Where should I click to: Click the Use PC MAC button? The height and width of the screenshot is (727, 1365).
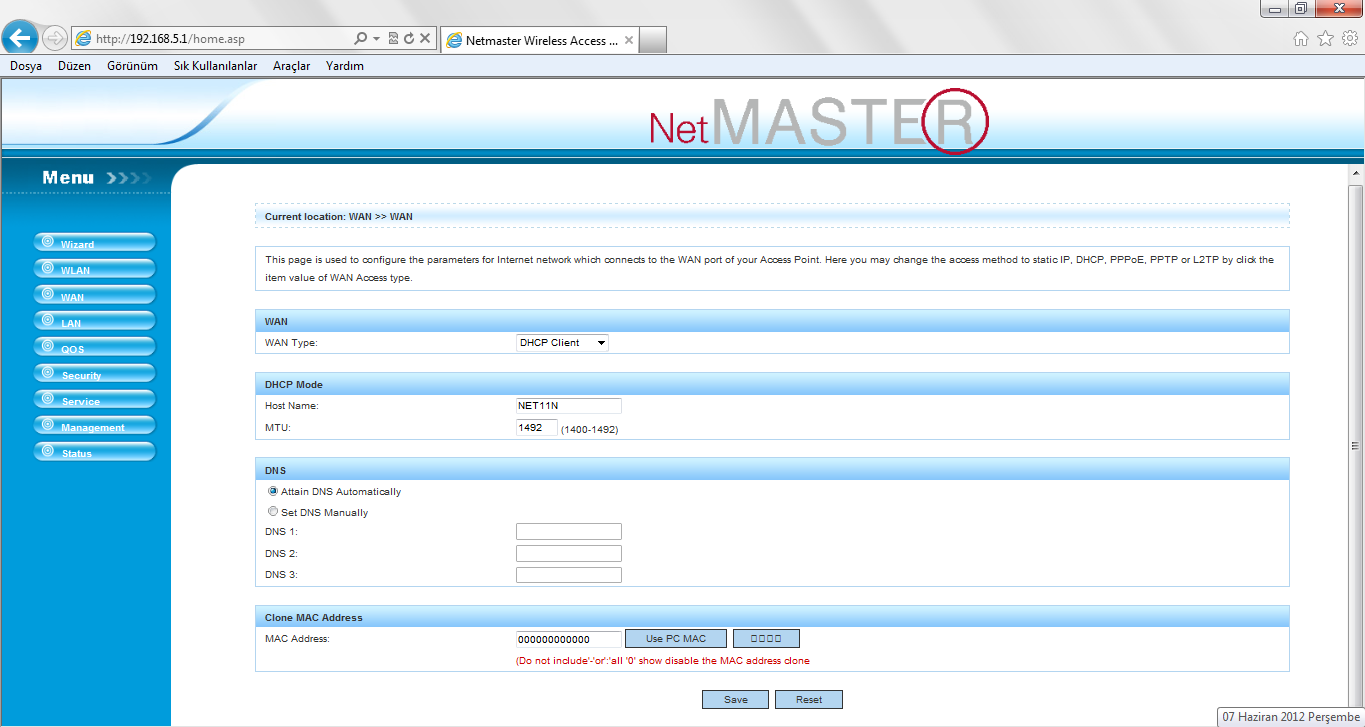point(676,639)
